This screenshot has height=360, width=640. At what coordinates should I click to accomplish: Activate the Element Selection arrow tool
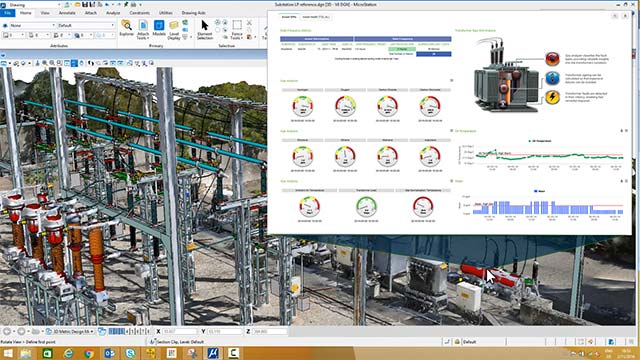[x=204, y=29]
